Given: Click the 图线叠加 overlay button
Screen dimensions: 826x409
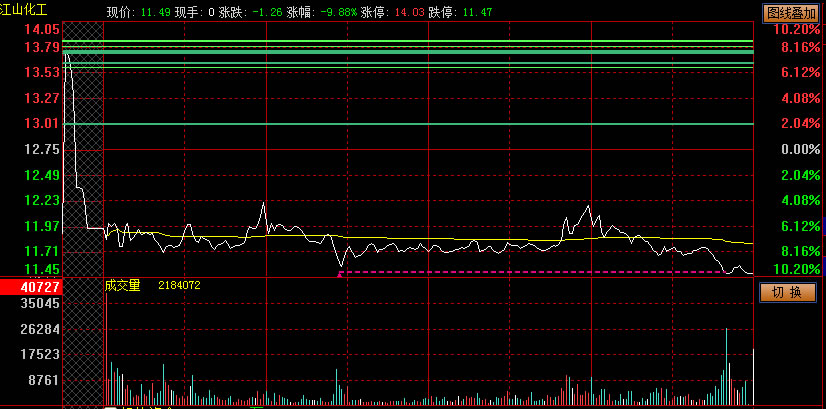Looking at the screenshot, I should pyautogui.click(x=790, y=13).
